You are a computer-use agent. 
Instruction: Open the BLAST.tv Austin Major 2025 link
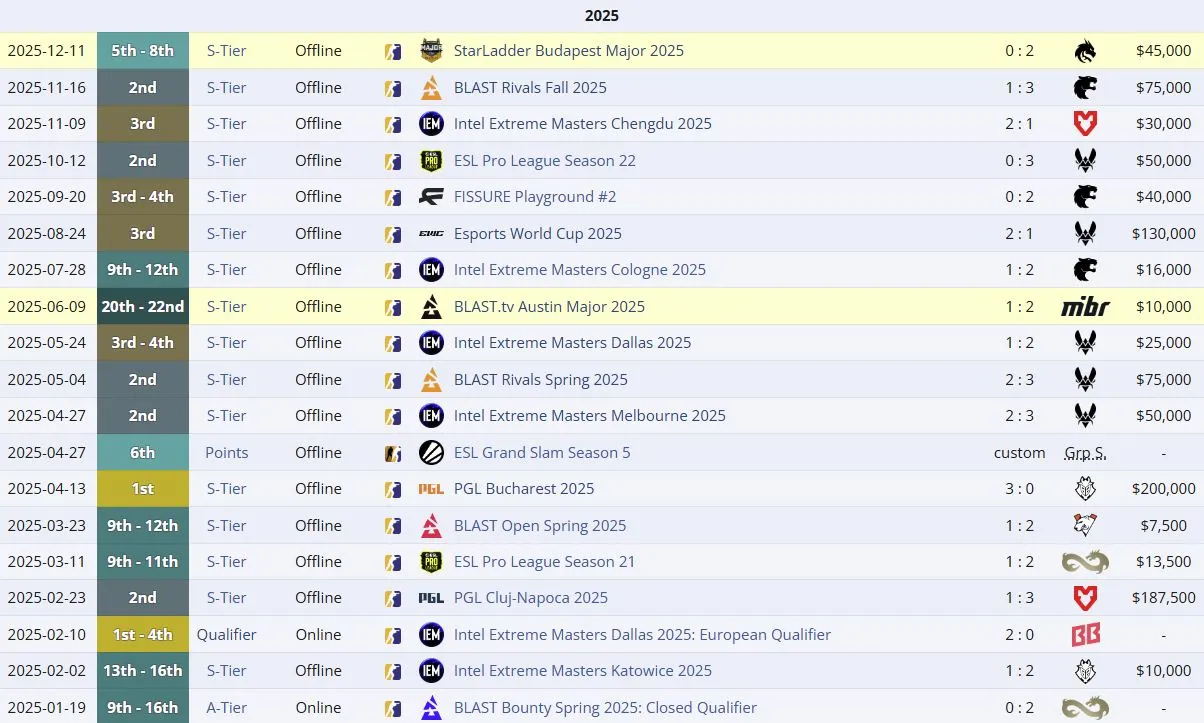coord(549,307)
